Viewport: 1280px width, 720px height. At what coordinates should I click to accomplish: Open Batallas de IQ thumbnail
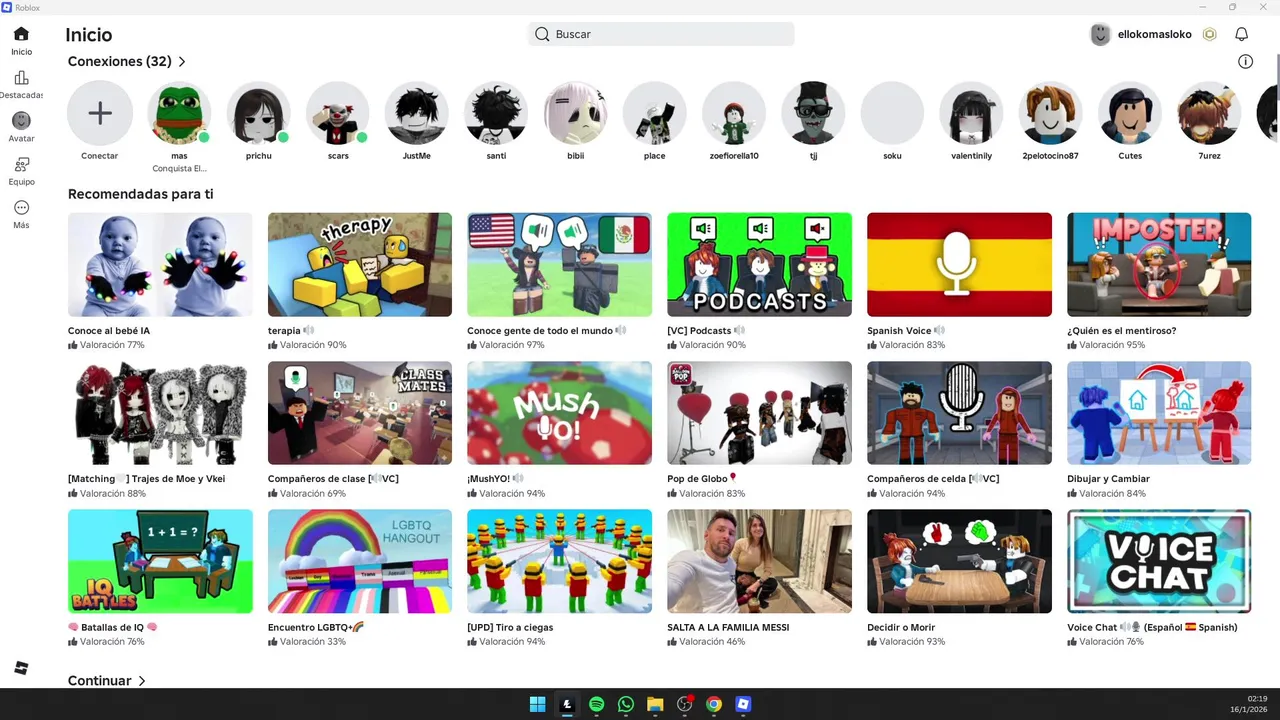[x=160, y=561]
